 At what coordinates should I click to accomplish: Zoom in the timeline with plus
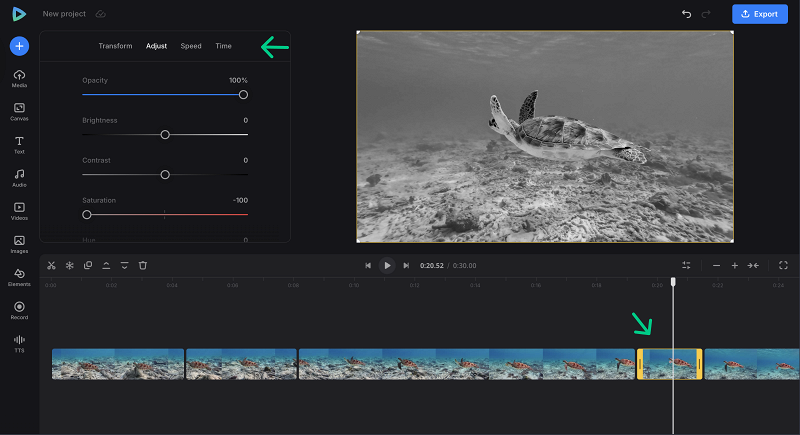[x=735, y=265]
